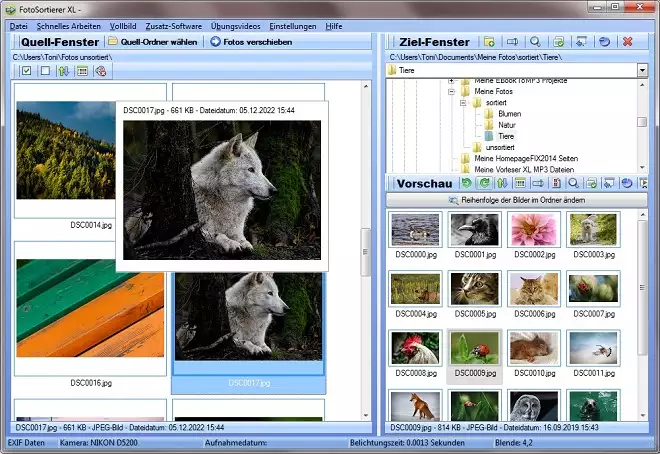Click the select-all checkmark icon in Quell-Fenster
The width and height of the screenshot is (660, 454).
click(x=27, y=71)
